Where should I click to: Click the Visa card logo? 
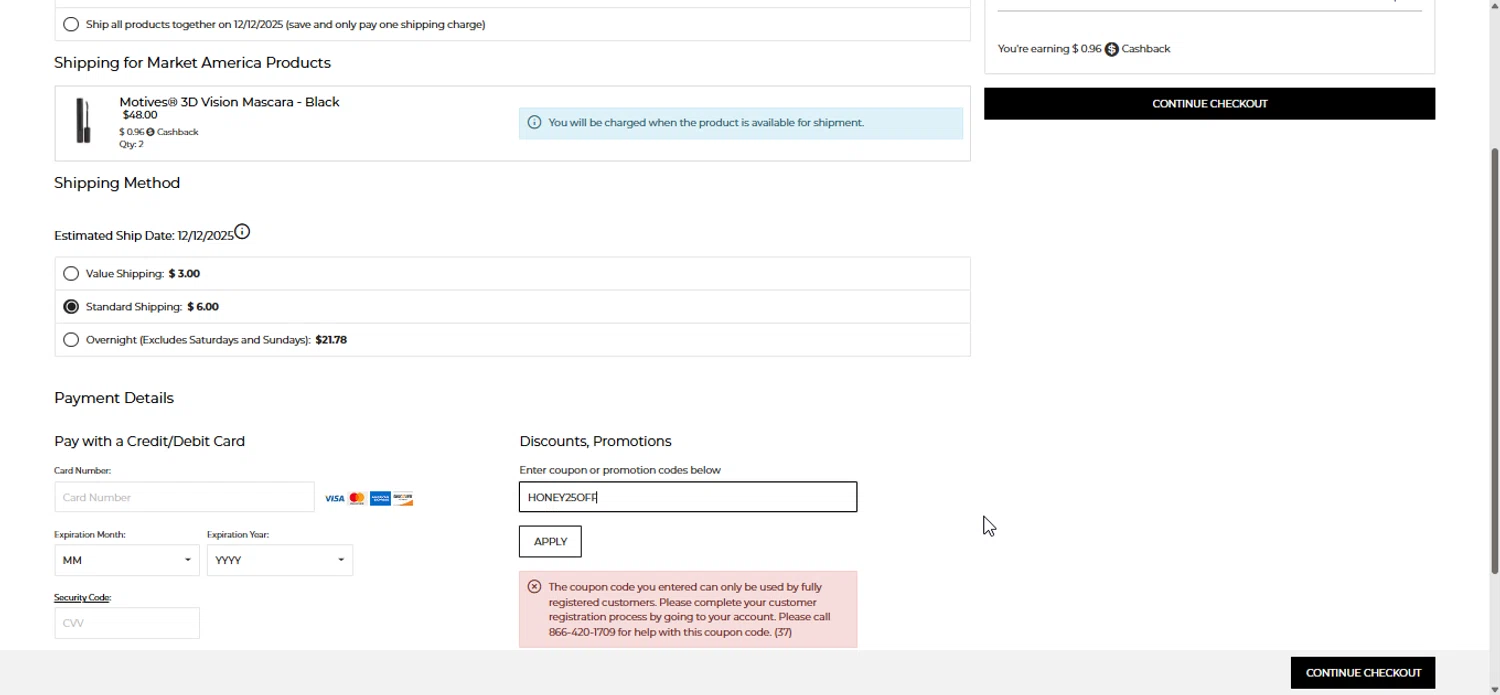pos(334,498)
